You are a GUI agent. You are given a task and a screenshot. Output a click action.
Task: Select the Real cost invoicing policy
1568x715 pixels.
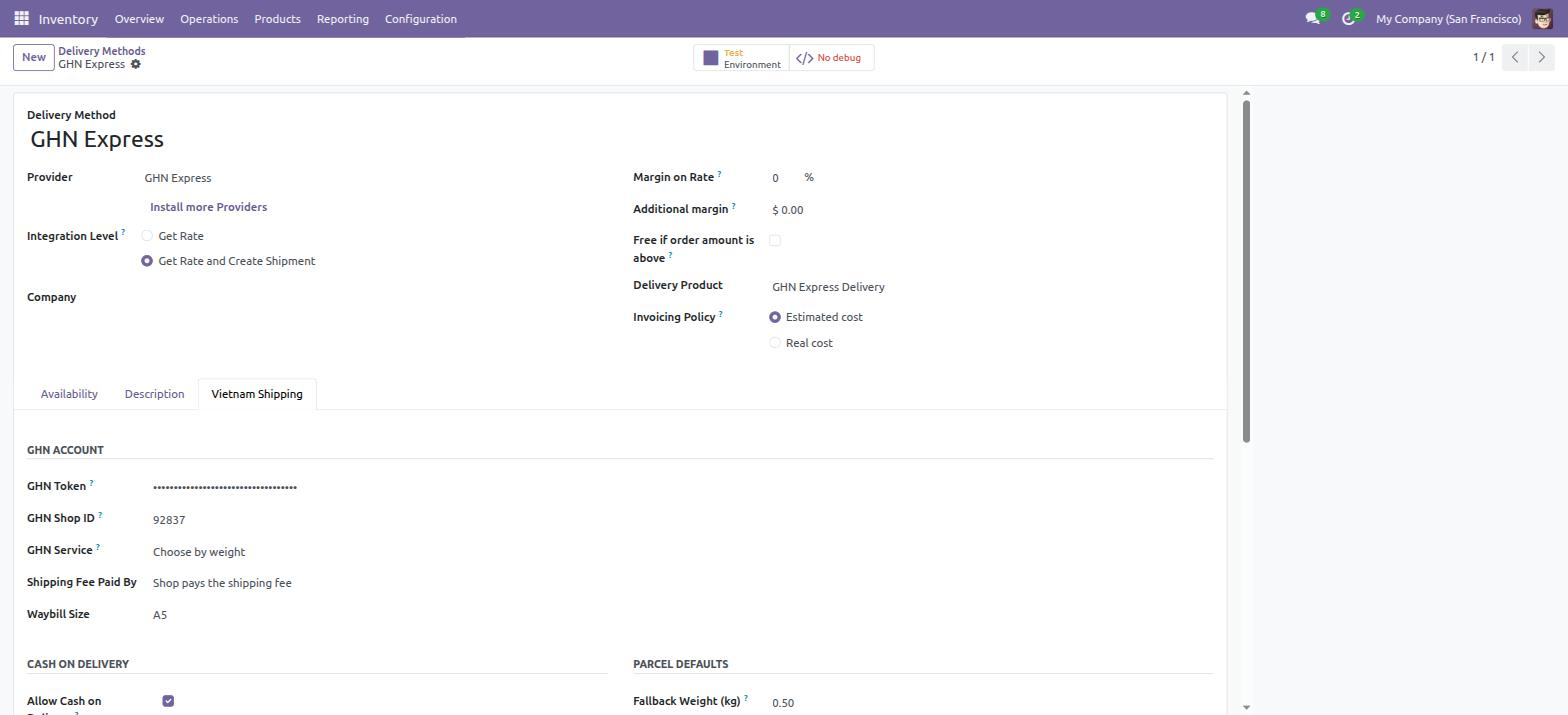click(775, 343)
